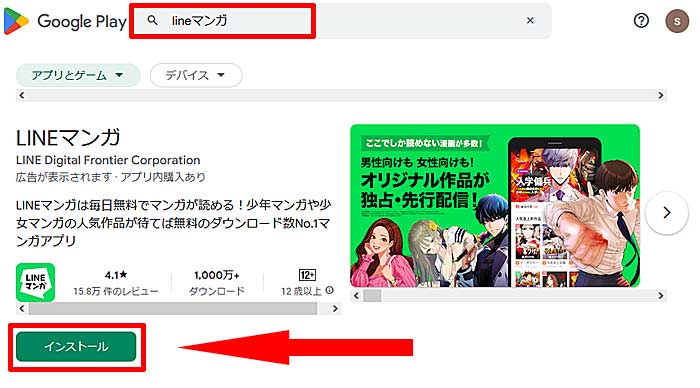Click the LINEマンガは毎日無料 description text

[x=174, y=223]
